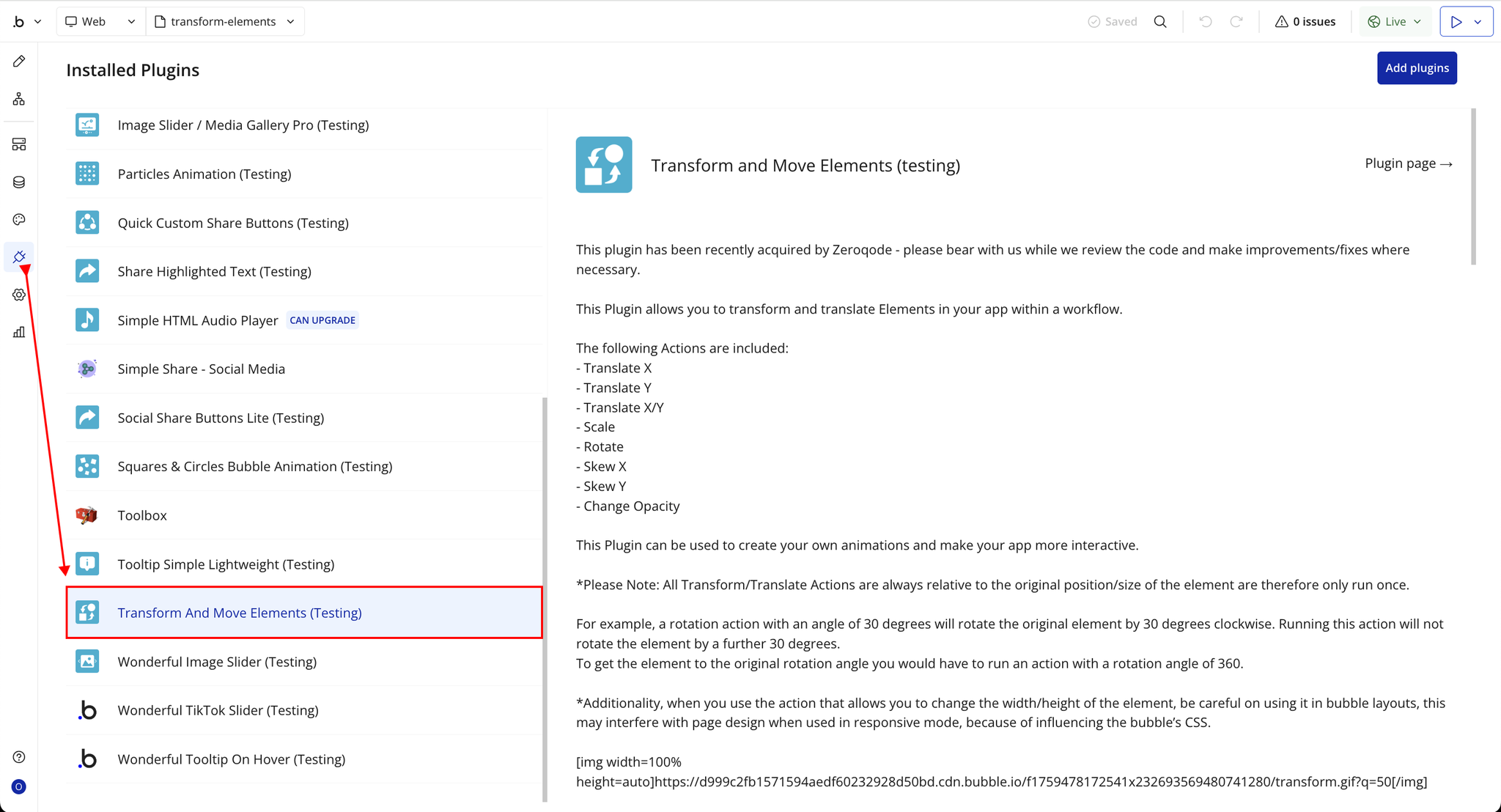Click the help question mark icon
The width and height of the screenshot is (1501, 812).
tap(19, 757)
